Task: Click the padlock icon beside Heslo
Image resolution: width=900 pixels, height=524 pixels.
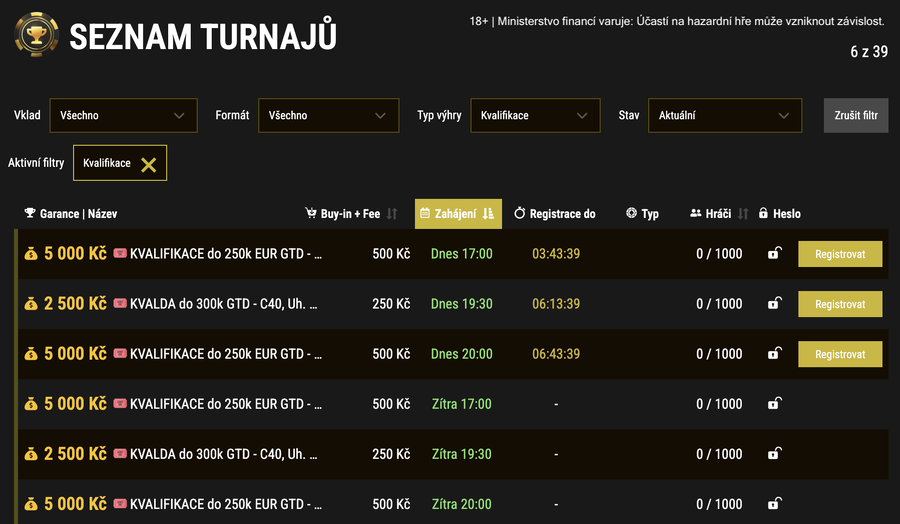Action: click(763, 213)
